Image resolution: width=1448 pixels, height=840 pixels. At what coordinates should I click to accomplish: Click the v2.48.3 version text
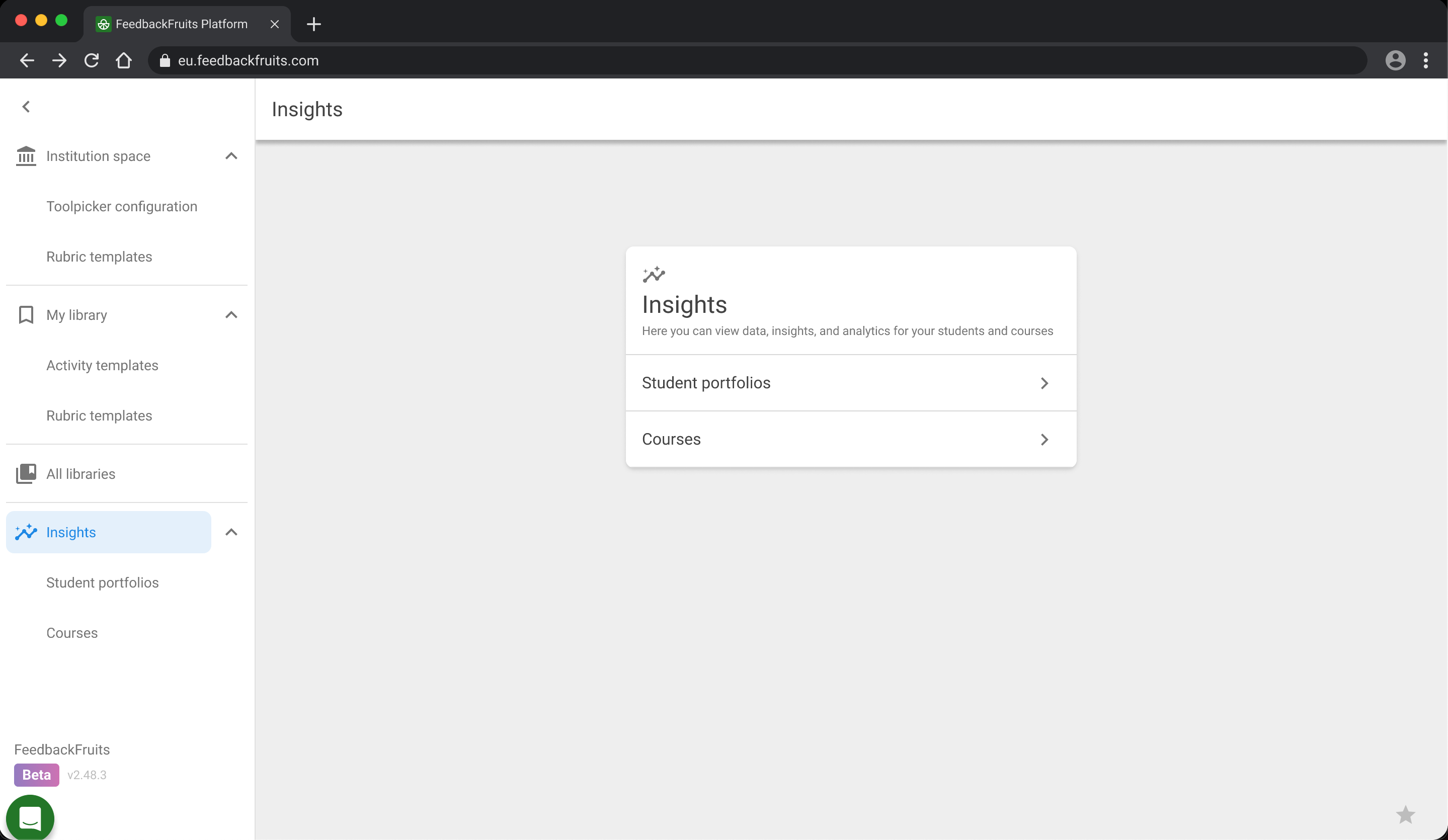(x=87, y=775)
